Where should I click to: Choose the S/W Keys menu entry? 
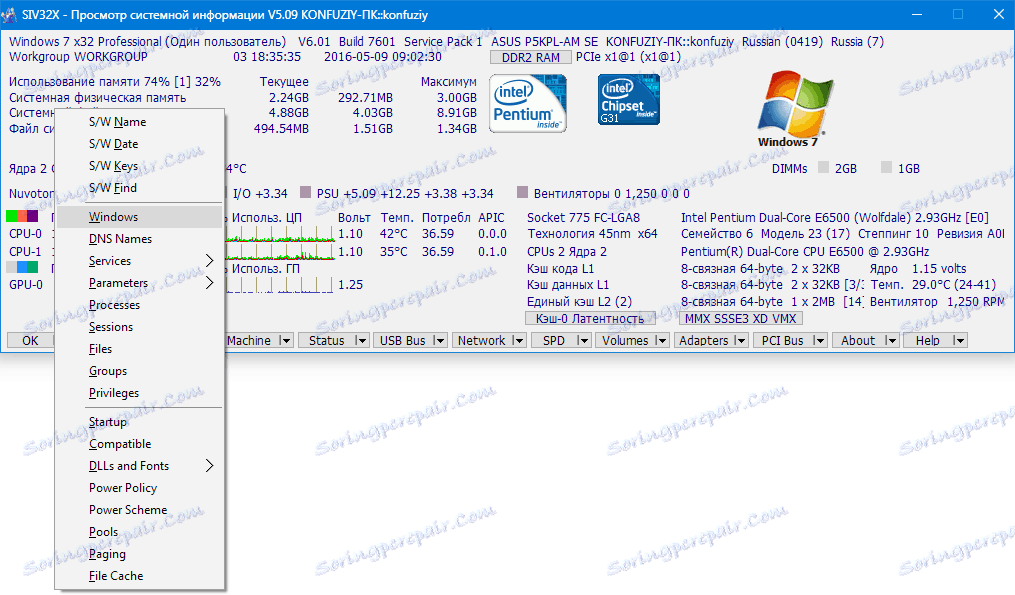click(140, 166)
